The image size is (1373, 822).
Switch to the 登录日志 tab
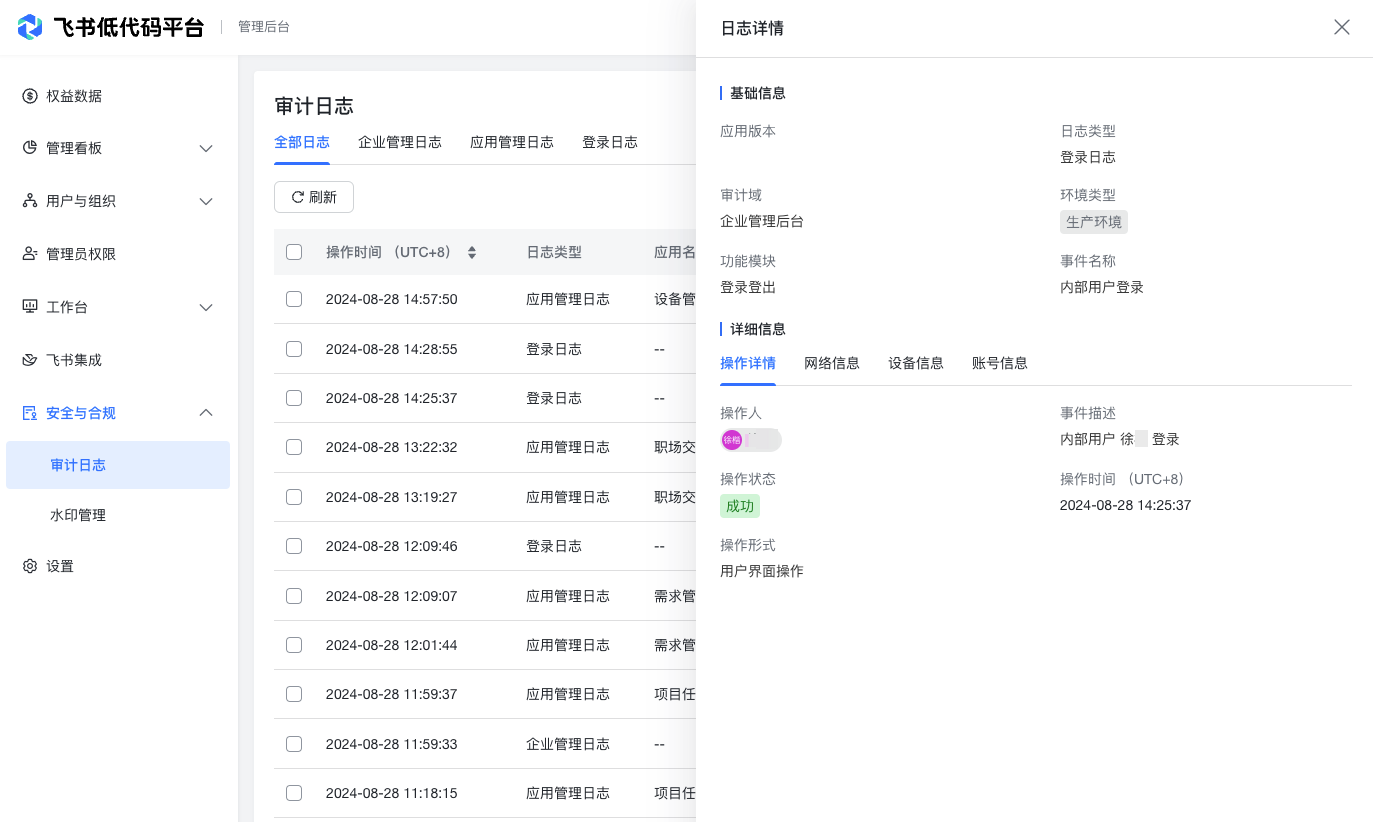coord(610,142)
